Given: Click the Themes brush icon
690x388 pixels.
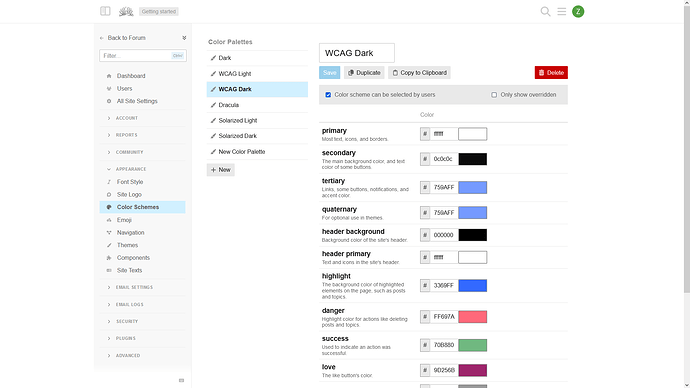Looking at the screenshot, I should pos(109,245).
